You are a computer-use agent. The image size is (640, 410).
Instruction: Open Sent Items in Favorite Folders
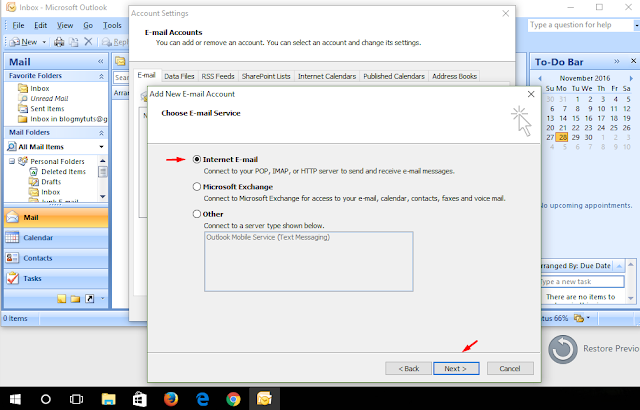coord(47,109)
